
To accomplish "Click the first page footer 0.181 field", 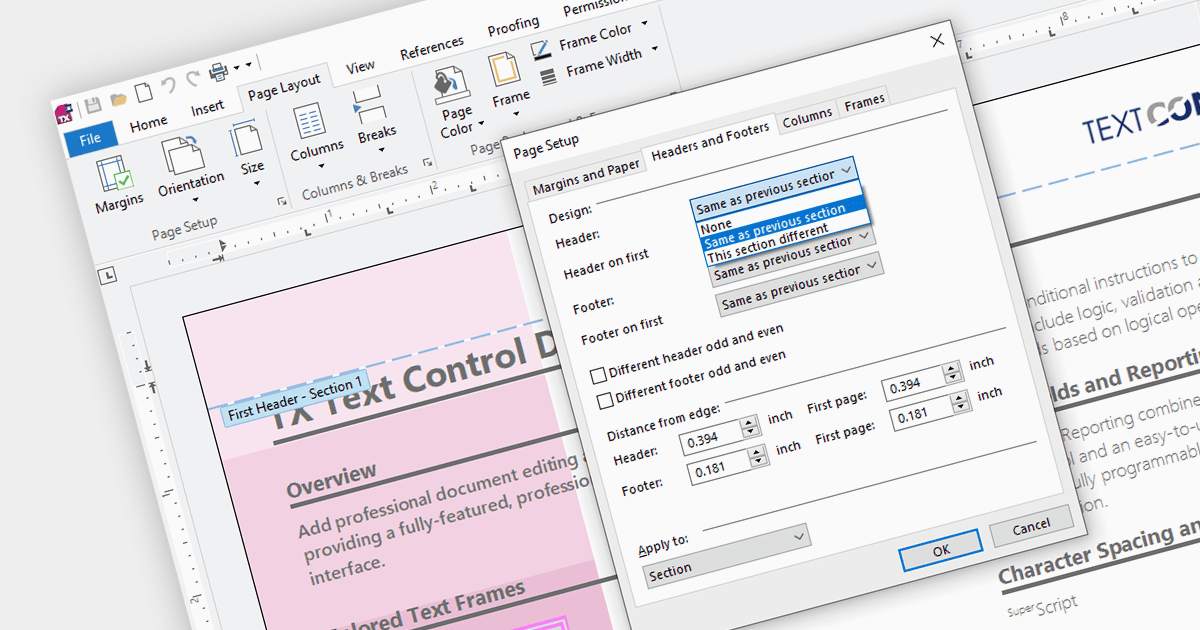I will click(x=921, y=411).
